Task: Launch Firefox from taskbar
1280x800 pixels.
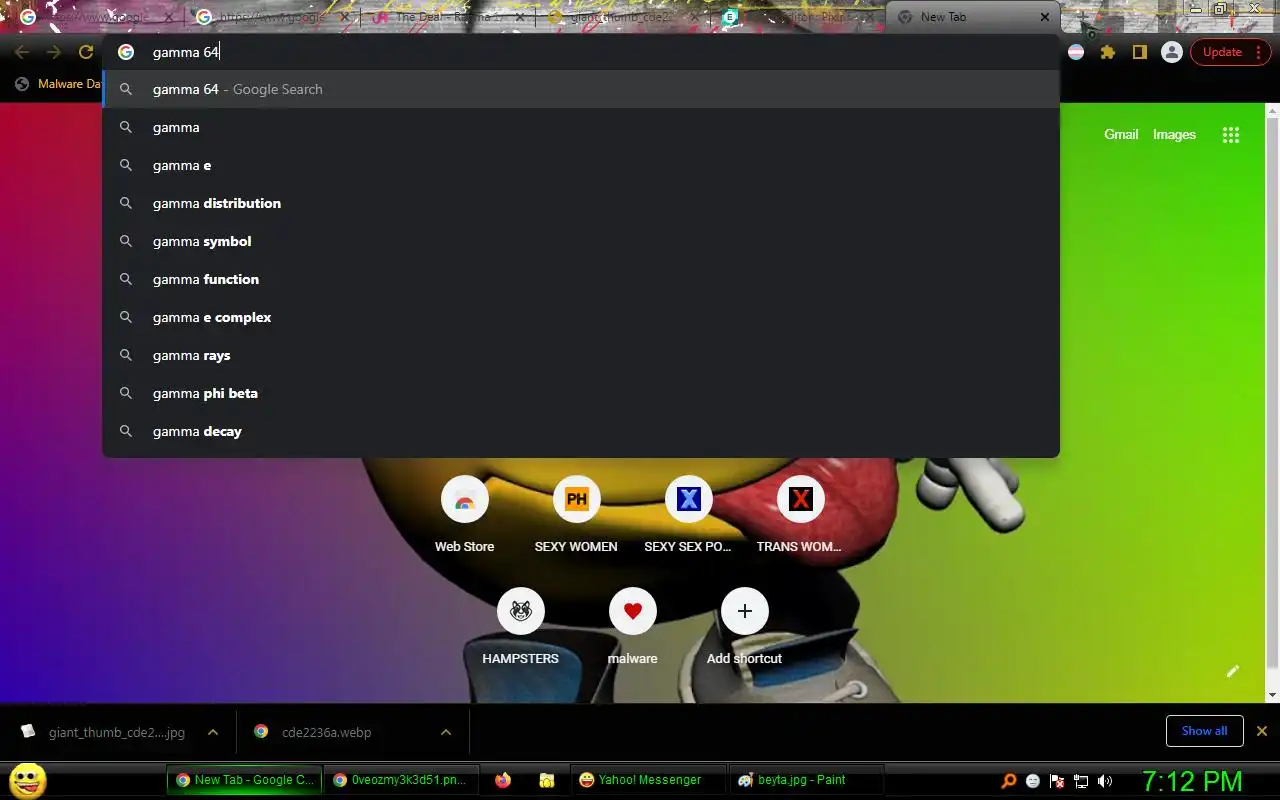Action: tap(503, 780)
